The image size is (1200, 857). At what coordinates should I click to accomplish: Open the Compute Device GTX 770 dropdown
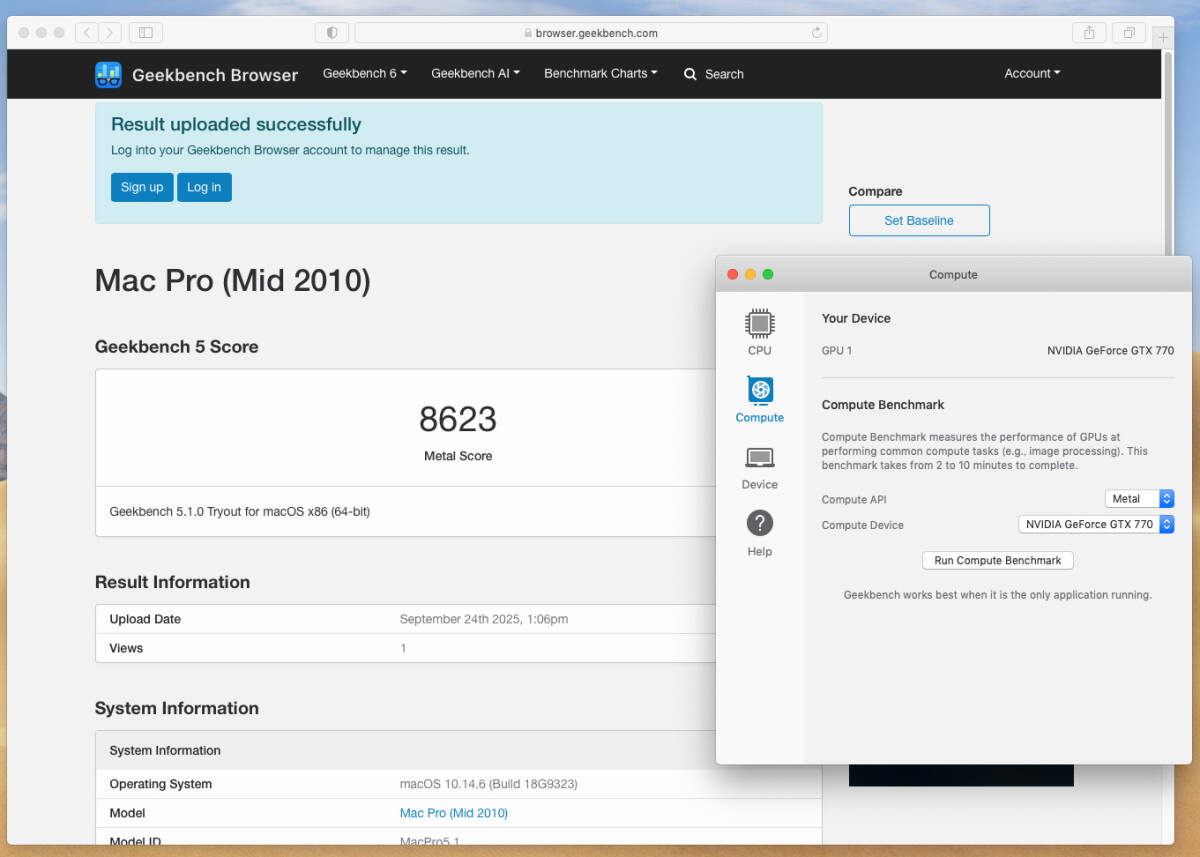point(1096,524)
